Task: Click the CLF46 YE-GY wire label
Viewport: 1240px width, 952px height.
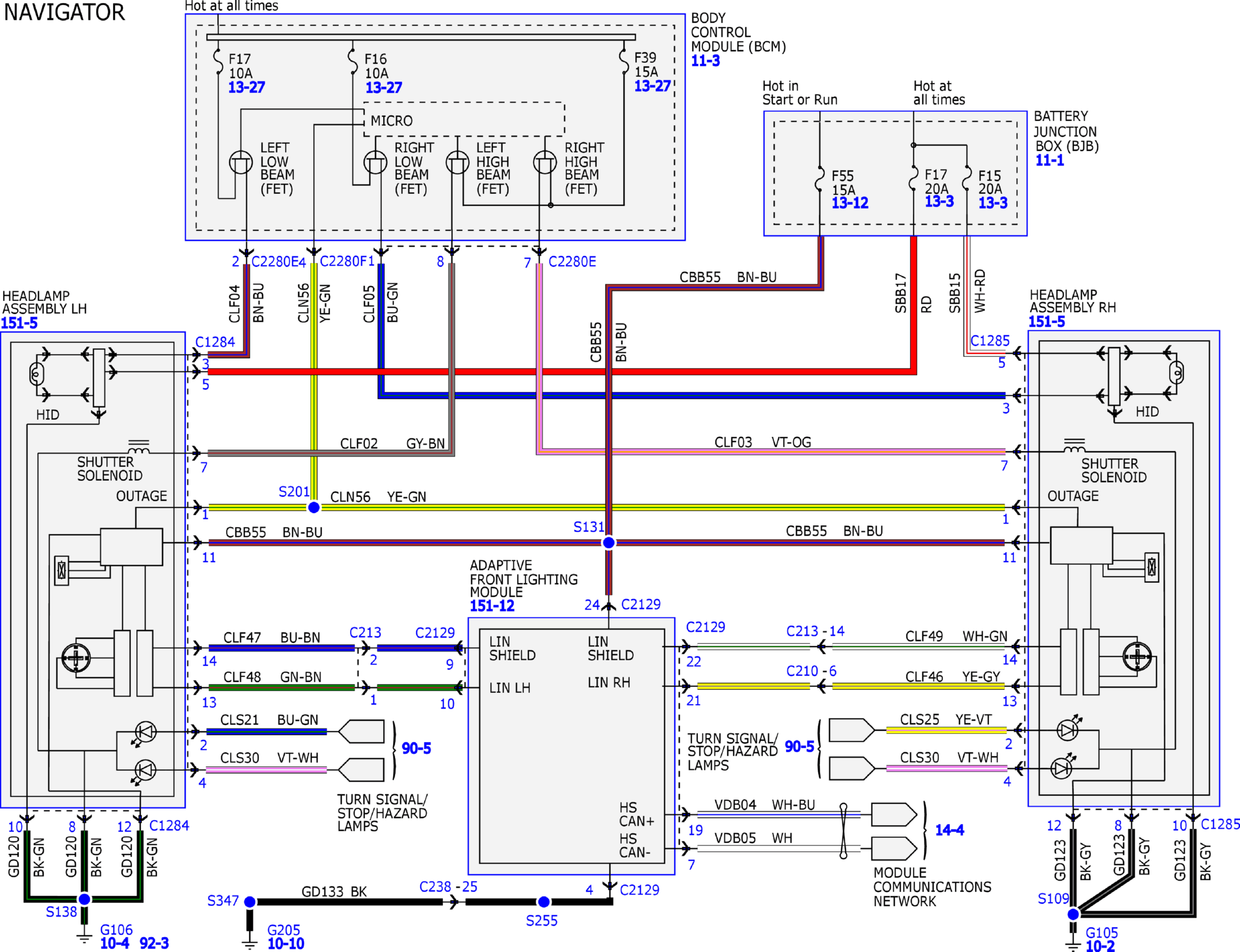Action: (953, 677)
